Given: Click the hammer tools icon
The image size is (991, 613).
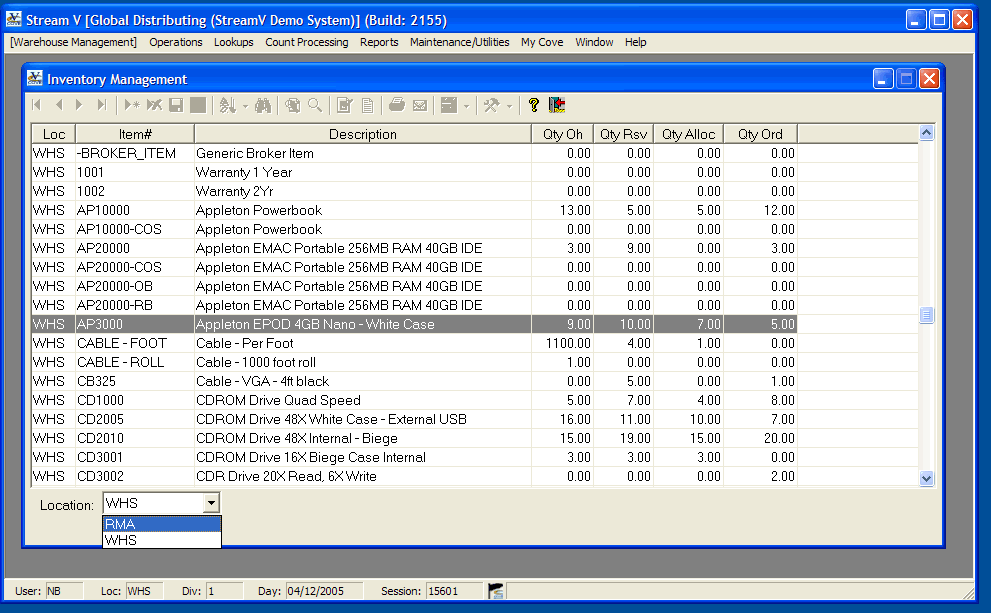Looking at the screenshot, I should tap(492, 105).
